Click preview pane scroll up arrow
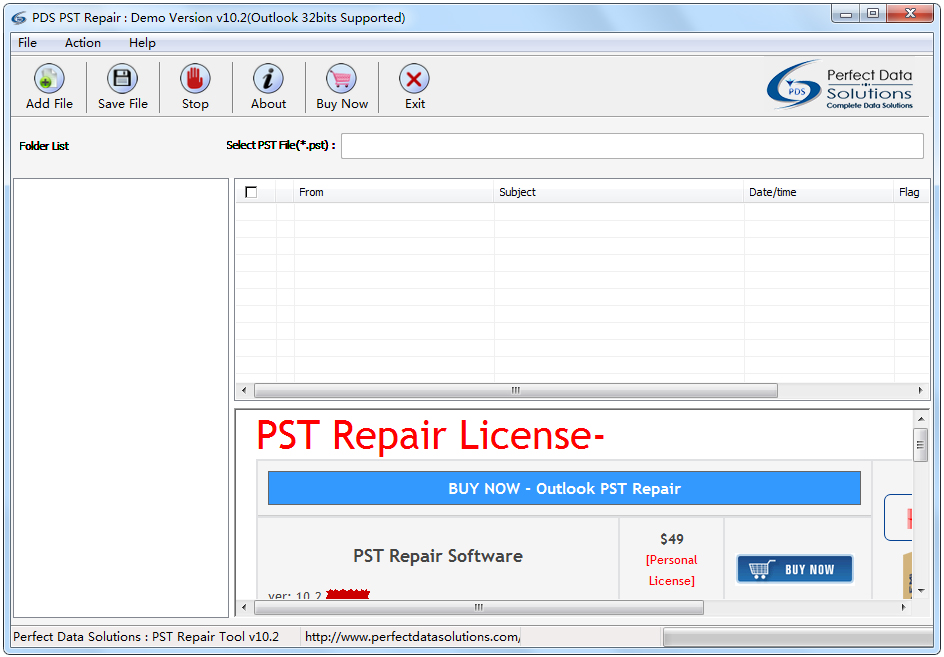The image size is (944, 657). pyautogui.click(x=921, y=418)
